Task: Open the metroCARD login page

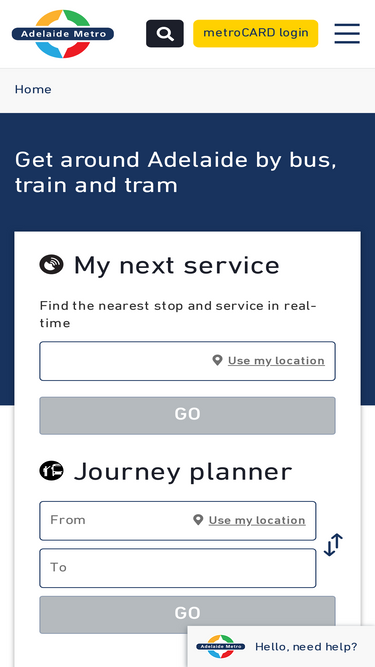Action: tap(256, 33)
